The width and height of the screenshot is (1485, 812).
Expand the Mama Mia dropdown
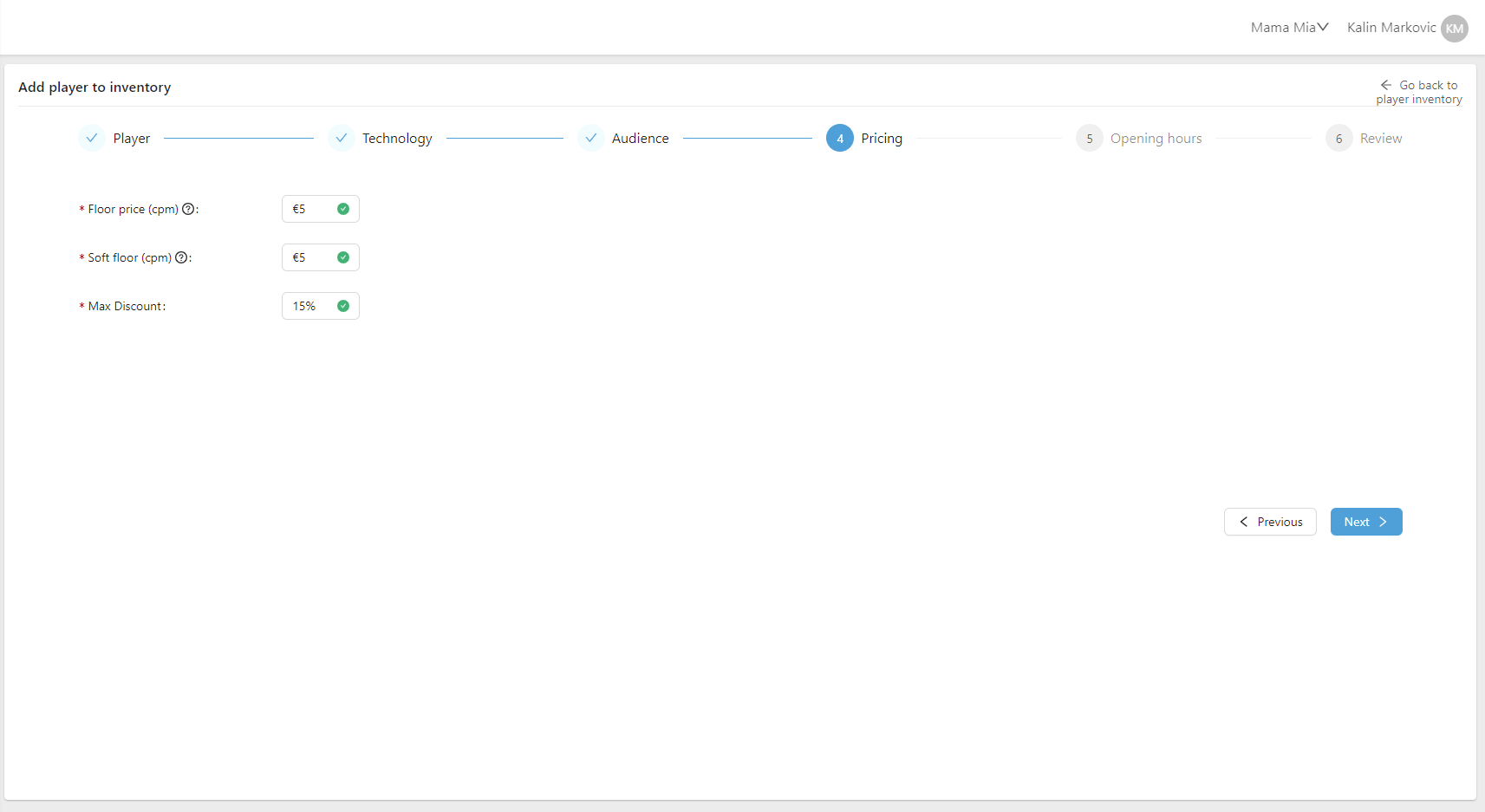pos(1289,28)
